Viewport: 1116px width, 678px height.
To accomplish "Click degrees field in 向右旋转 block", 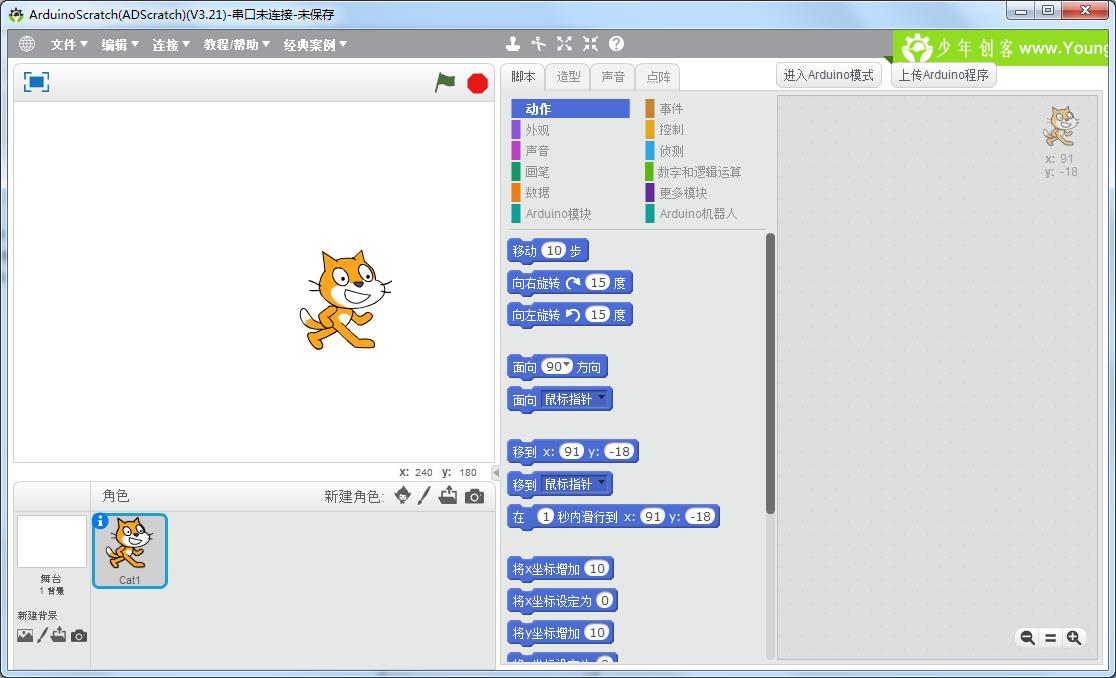I will [599, 282].
